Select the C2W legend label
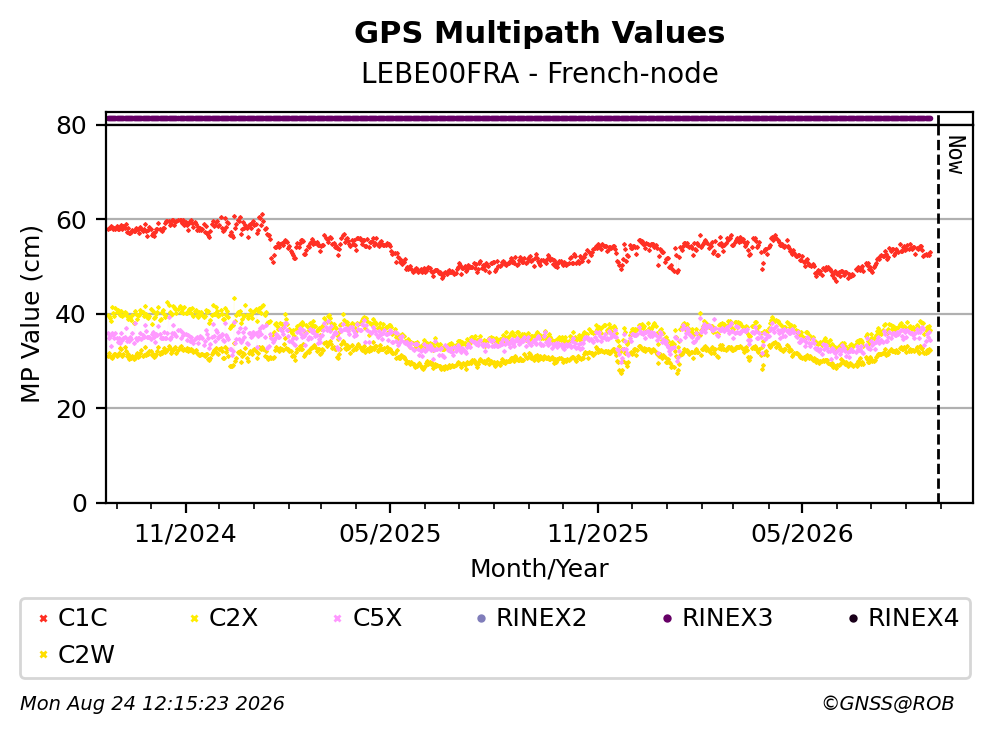 pos(86,655)
